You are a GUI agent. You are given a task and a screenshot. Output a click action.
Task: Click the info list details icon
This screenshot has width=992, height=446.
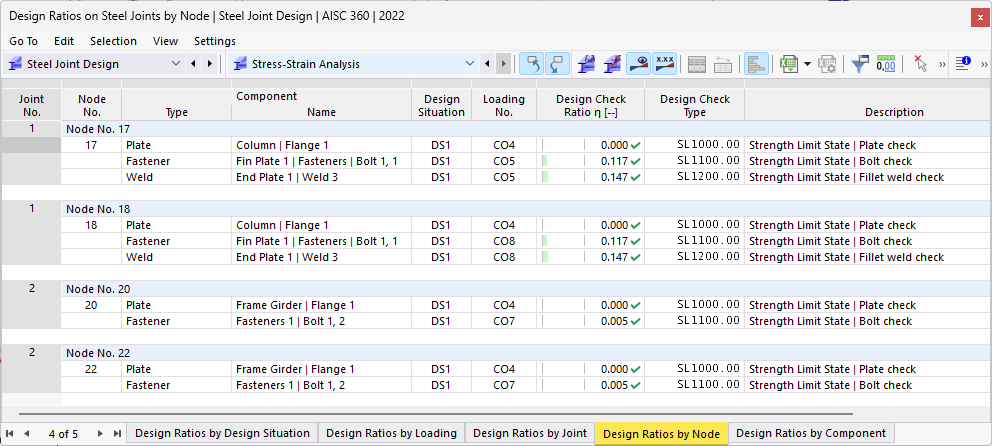(x=963, y=64)
